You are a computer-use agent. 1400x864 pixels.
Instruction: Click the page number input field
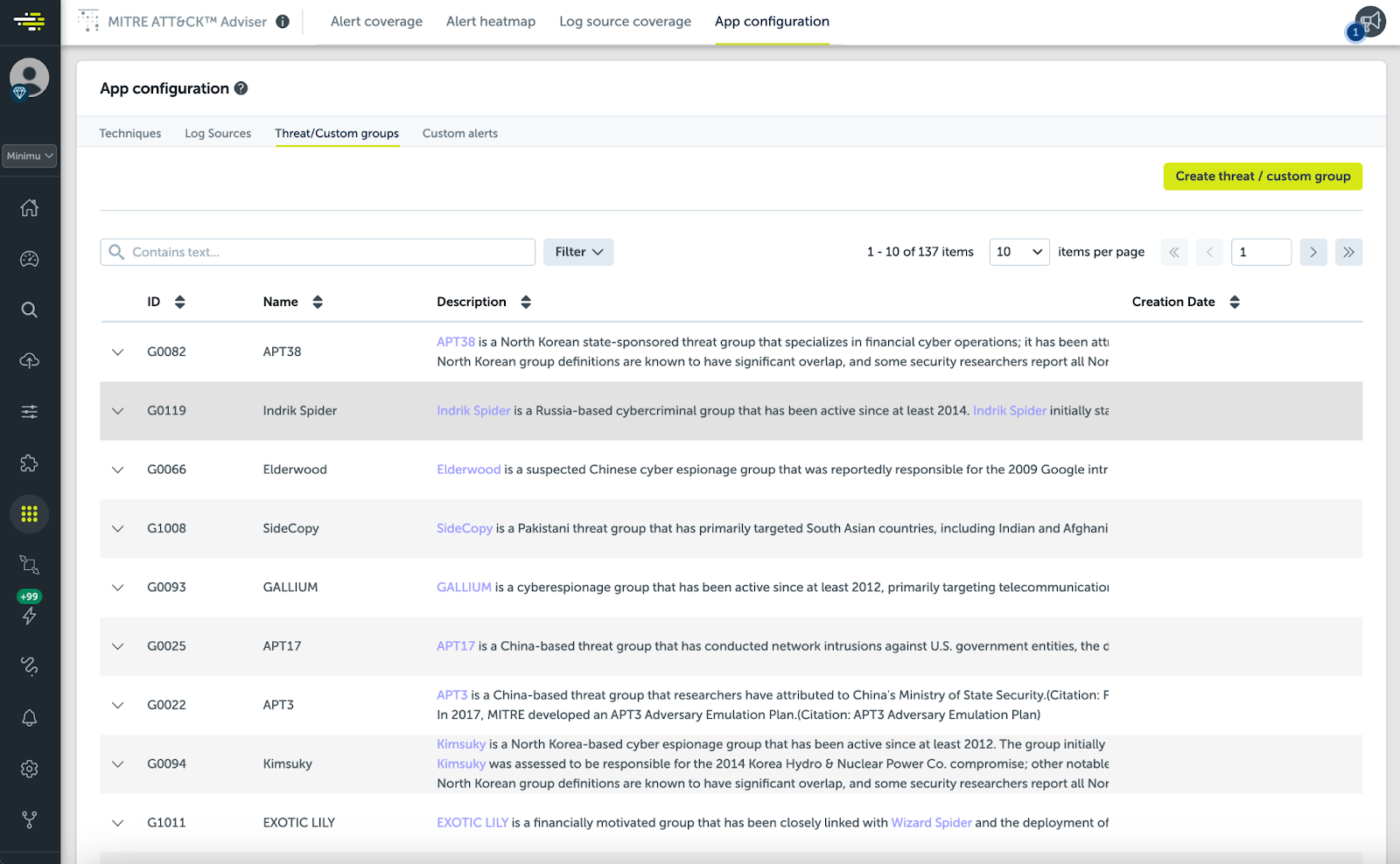[1261, 252]
